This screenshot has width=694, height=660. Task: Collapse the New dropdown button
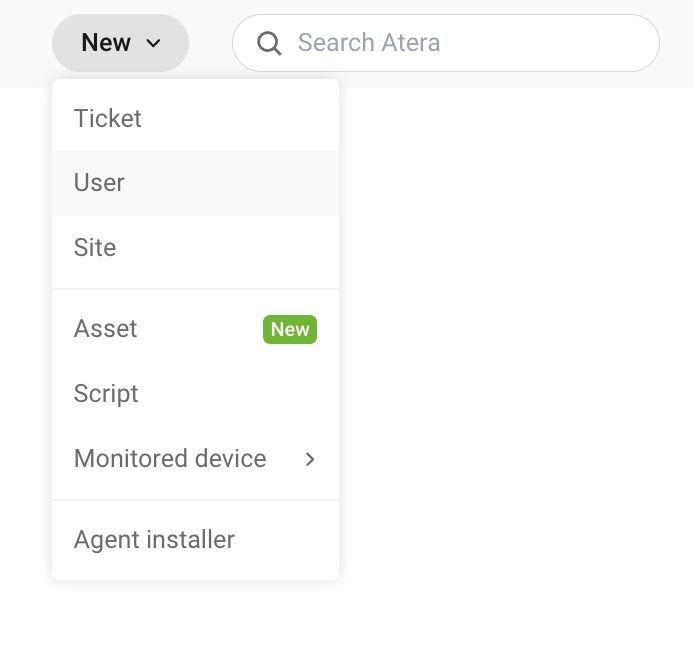[x=120, y=43]
